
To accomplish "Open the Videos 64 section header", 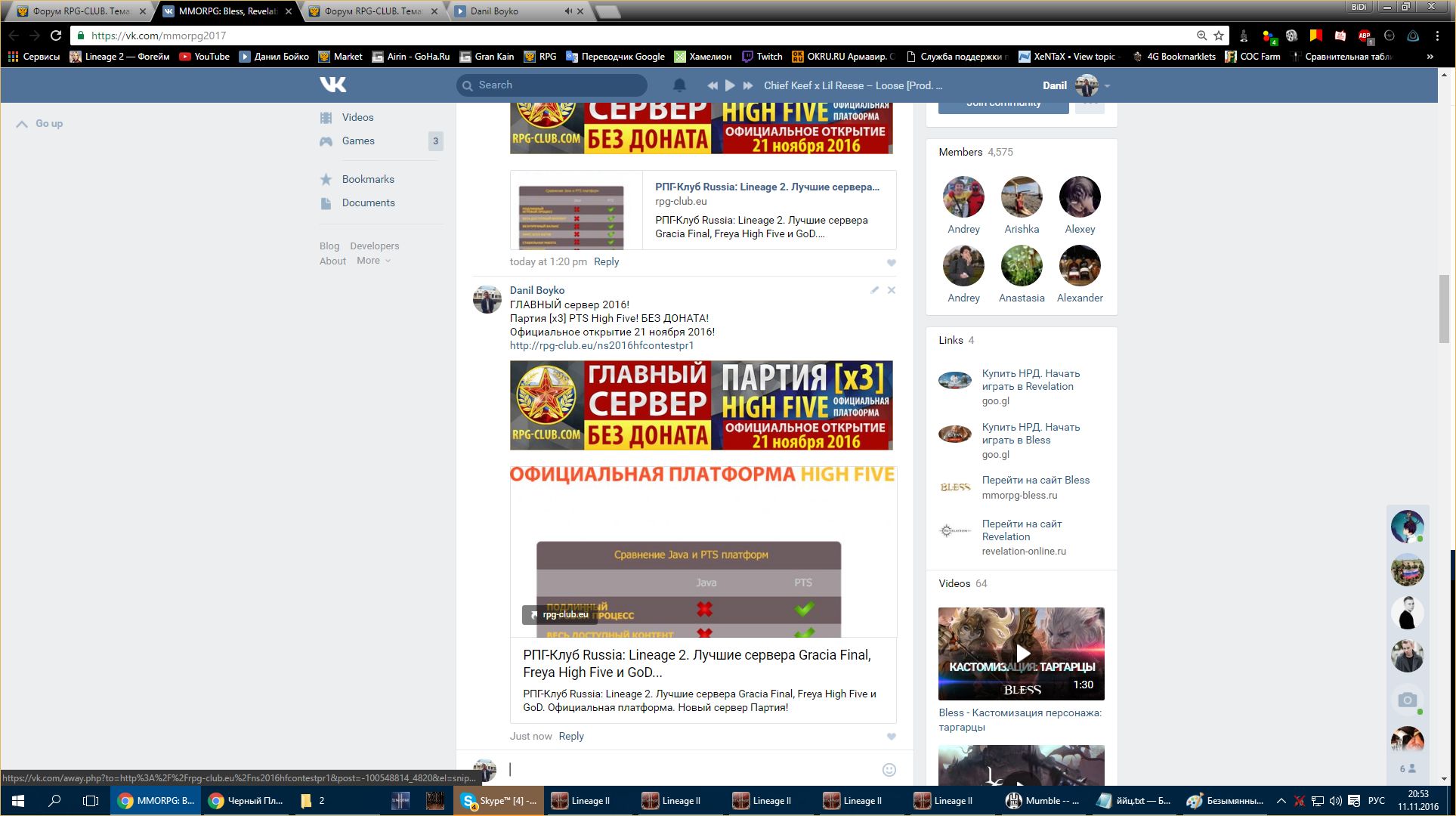I will pos(963,583).
